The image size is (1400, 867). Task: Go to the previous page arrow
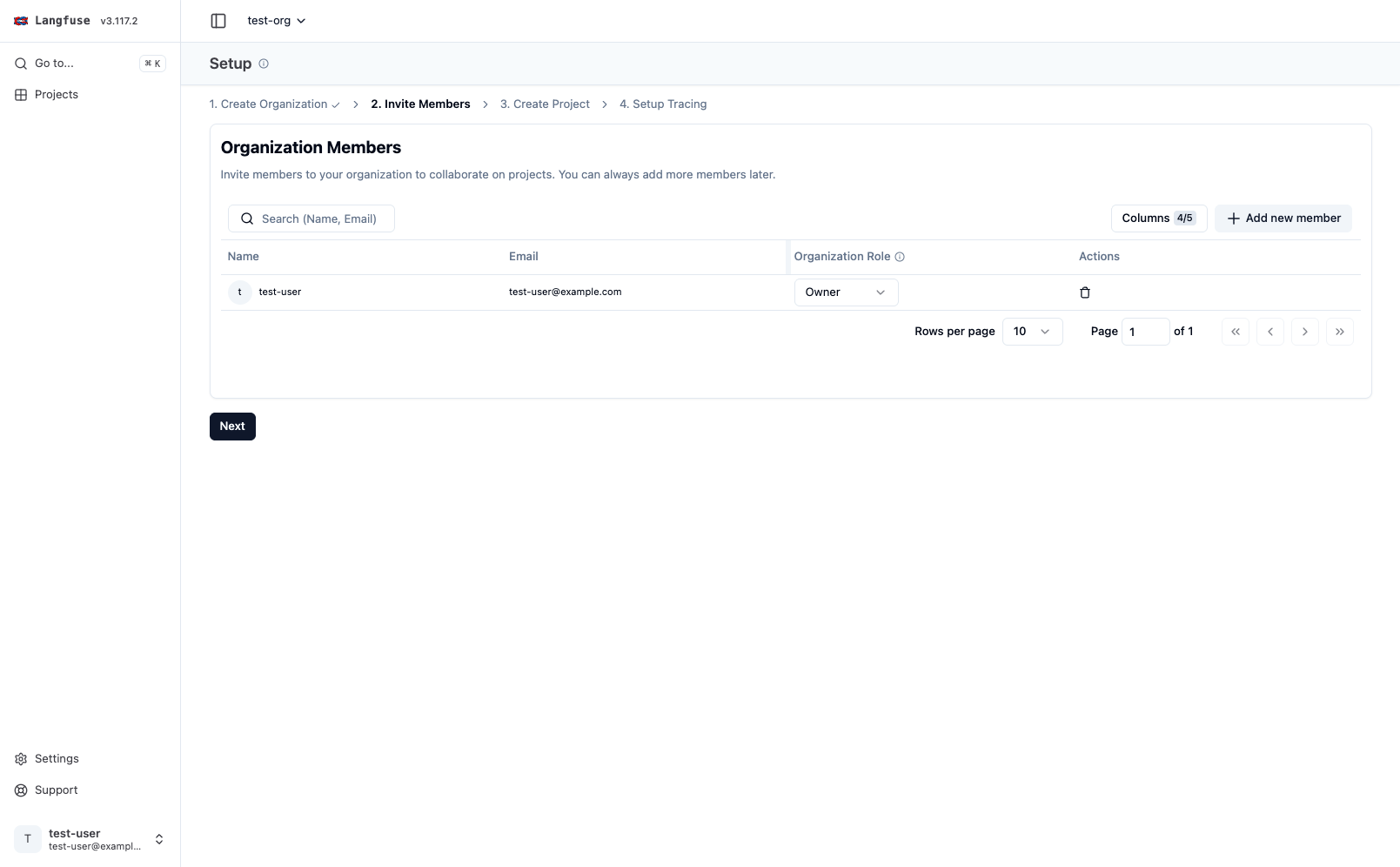tap(1269, 332)
